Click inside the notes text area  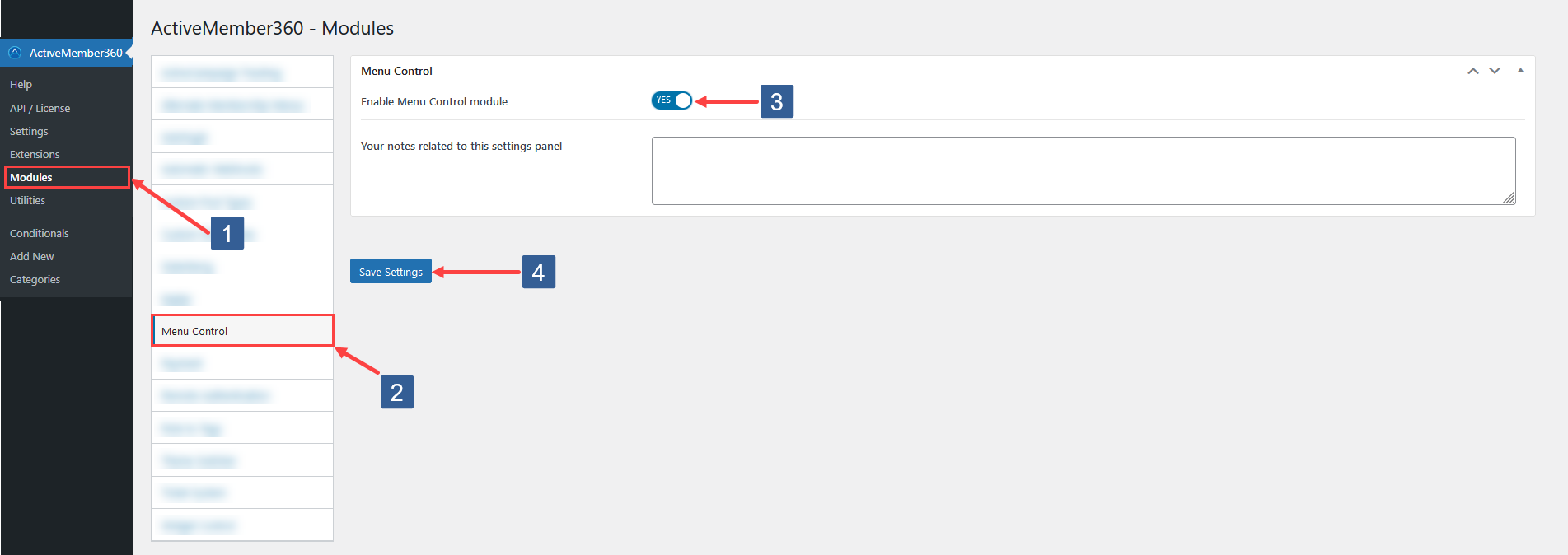(1083, 170)
